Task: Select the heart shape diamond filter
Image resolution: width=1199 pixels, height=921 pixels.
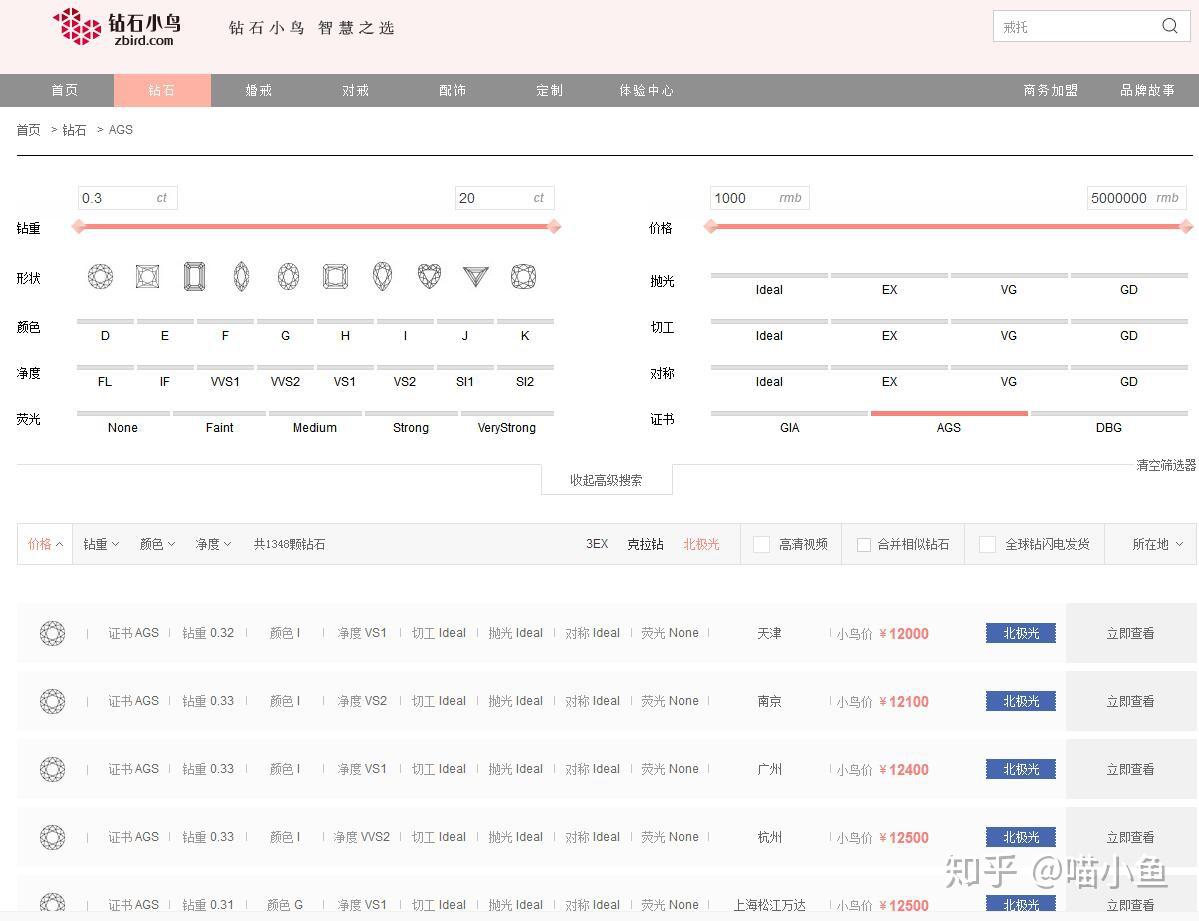Action: (x=428, y=276)
